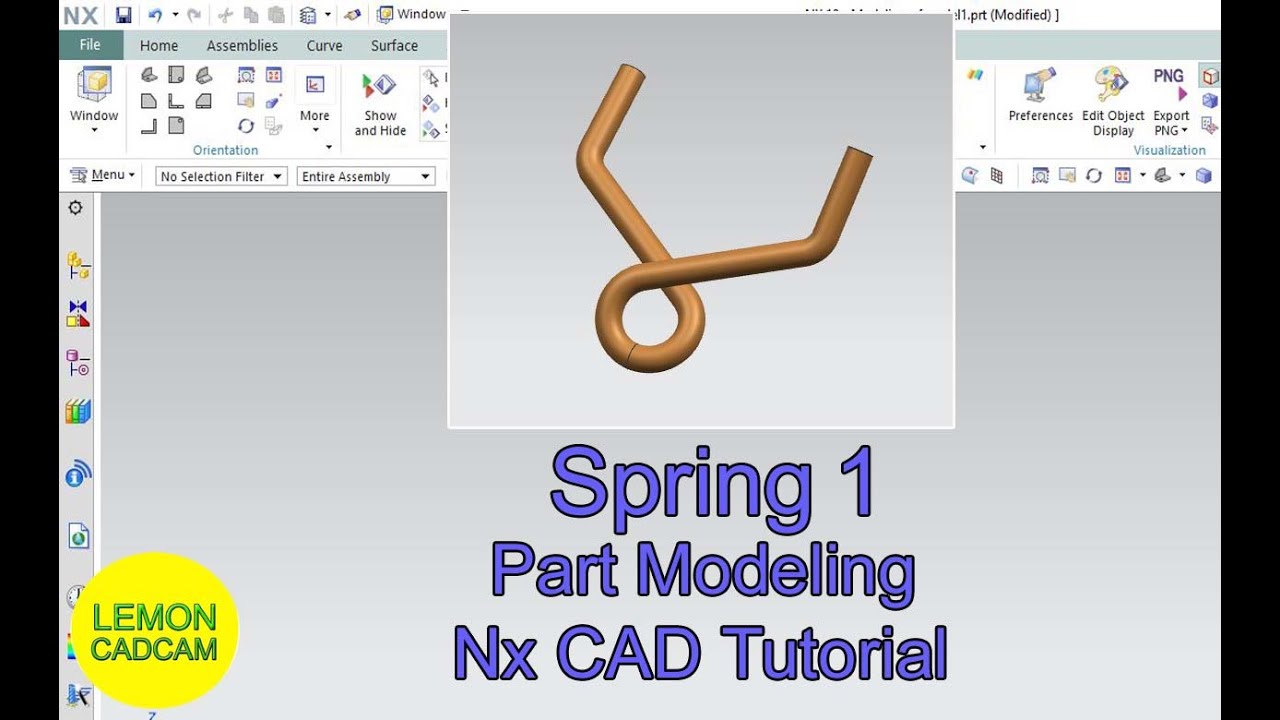Image resolution: width=1280 pixels, height=720 pixels.
Task: Open the Window orientation layout button
Action: pos(94,98)
